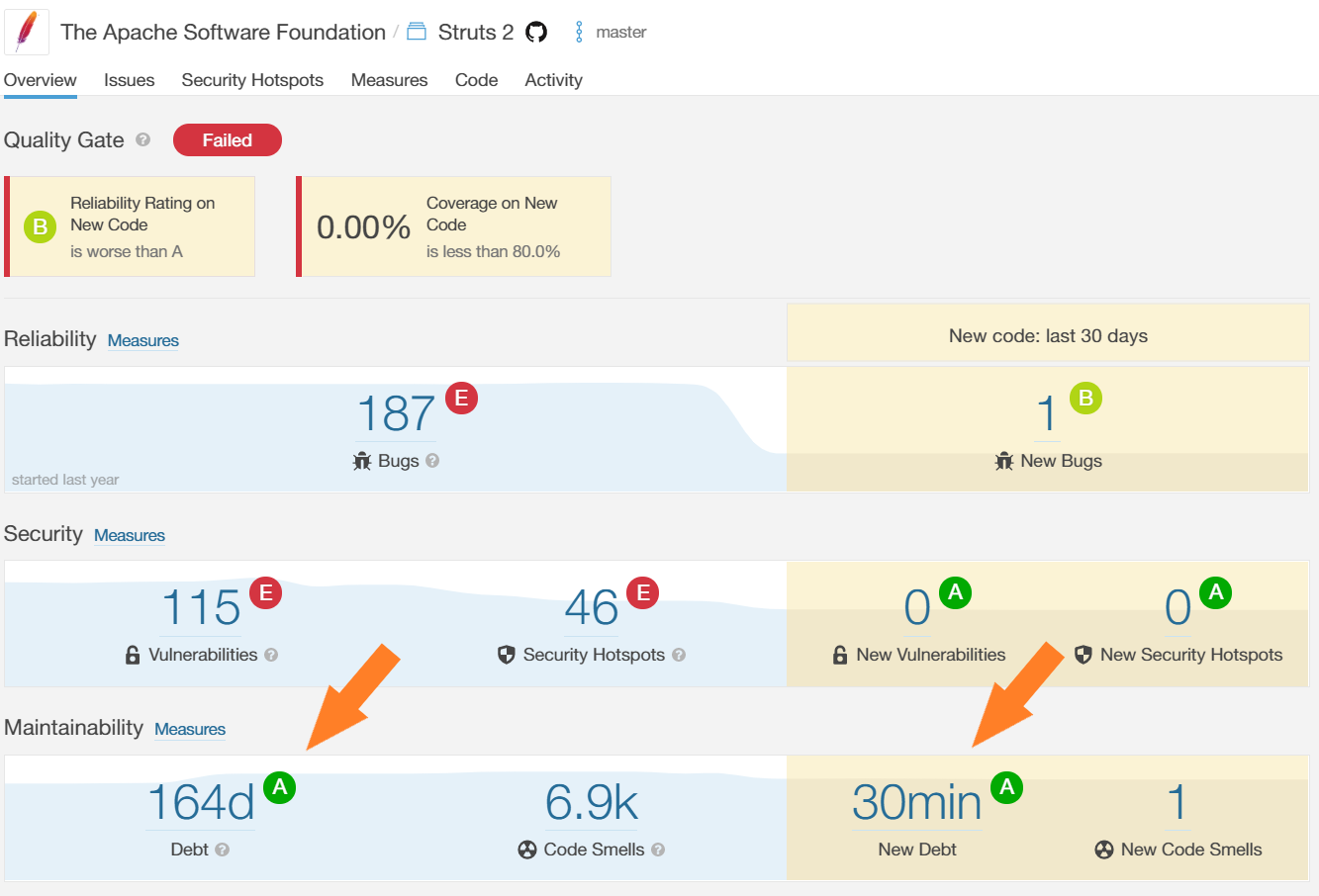Click the lock icon beside Vulnerabilities
Image resolution: width=1319 pixels, height=896 pixels.
click(x=133, y=655)
